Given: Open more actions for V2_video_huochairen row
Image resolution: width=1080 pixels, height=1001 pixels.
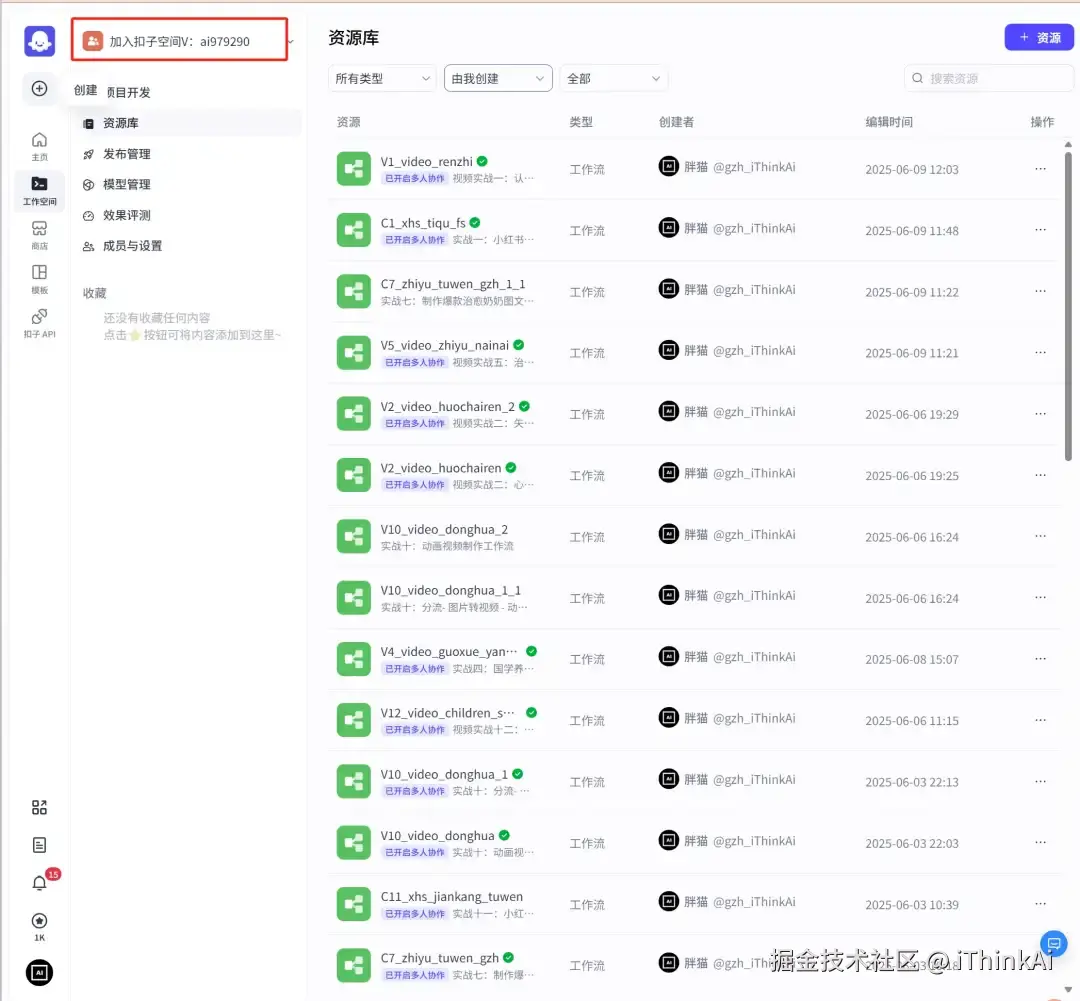Looking at the screenshot, I should (1040, 475).
